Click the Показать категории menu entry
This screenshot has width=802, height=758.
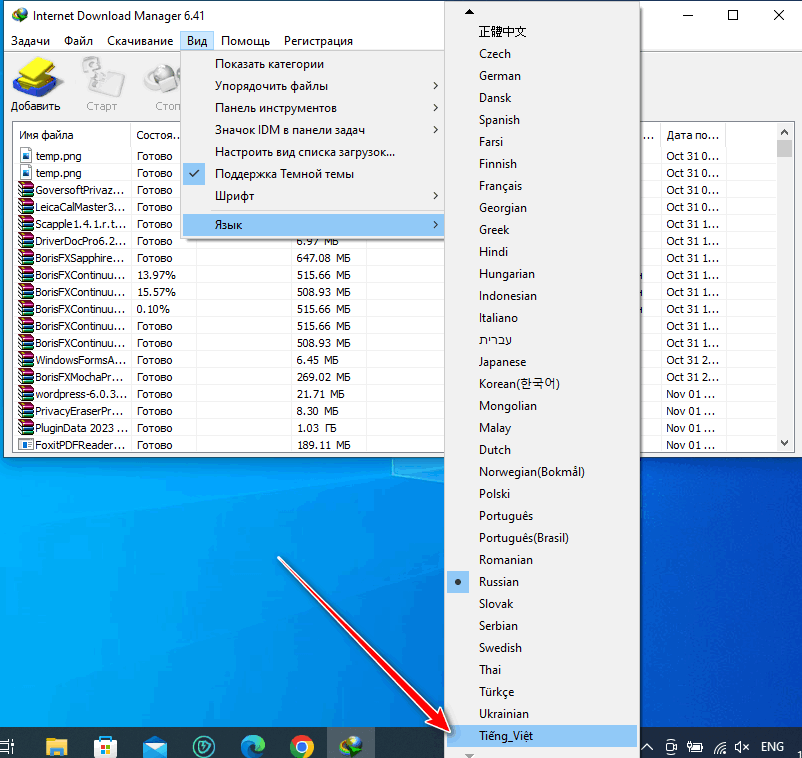tap(269, 64)
